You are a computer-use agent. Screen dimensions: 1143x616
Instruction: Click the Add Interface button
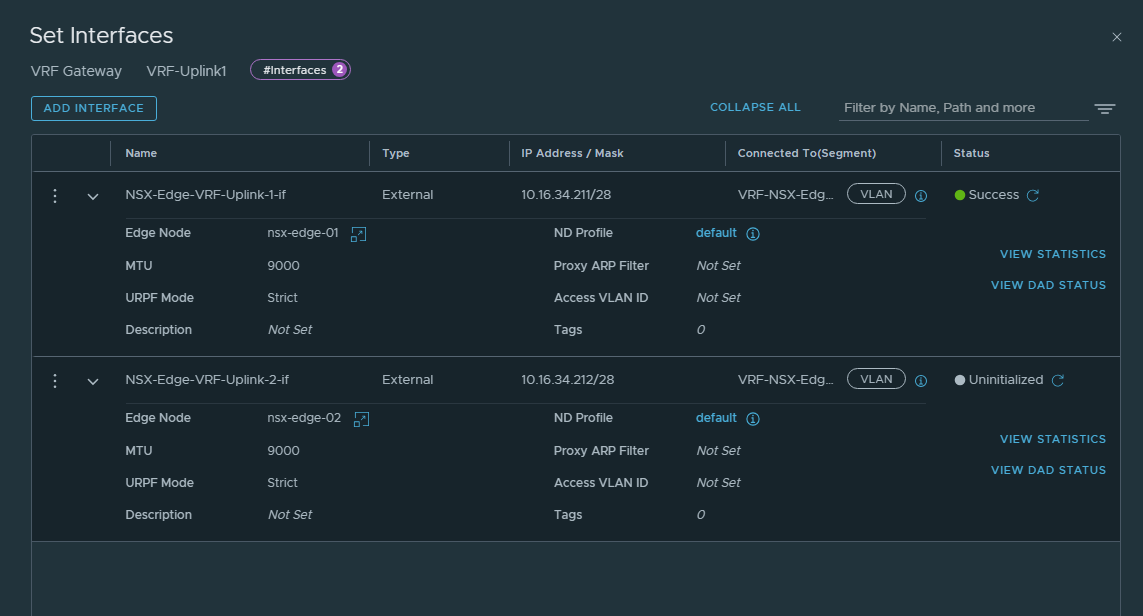point(94,108)
